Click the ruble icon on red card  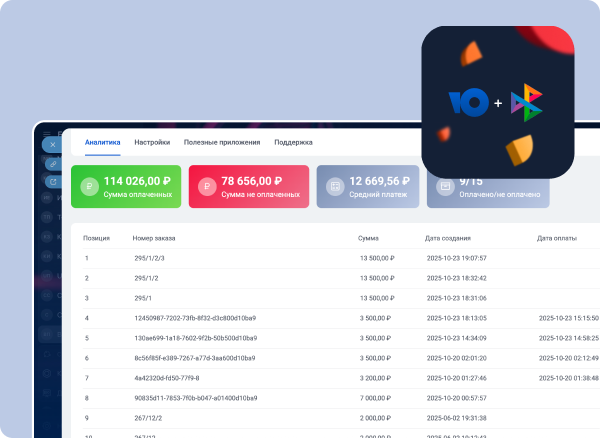[x=206, y=187]
